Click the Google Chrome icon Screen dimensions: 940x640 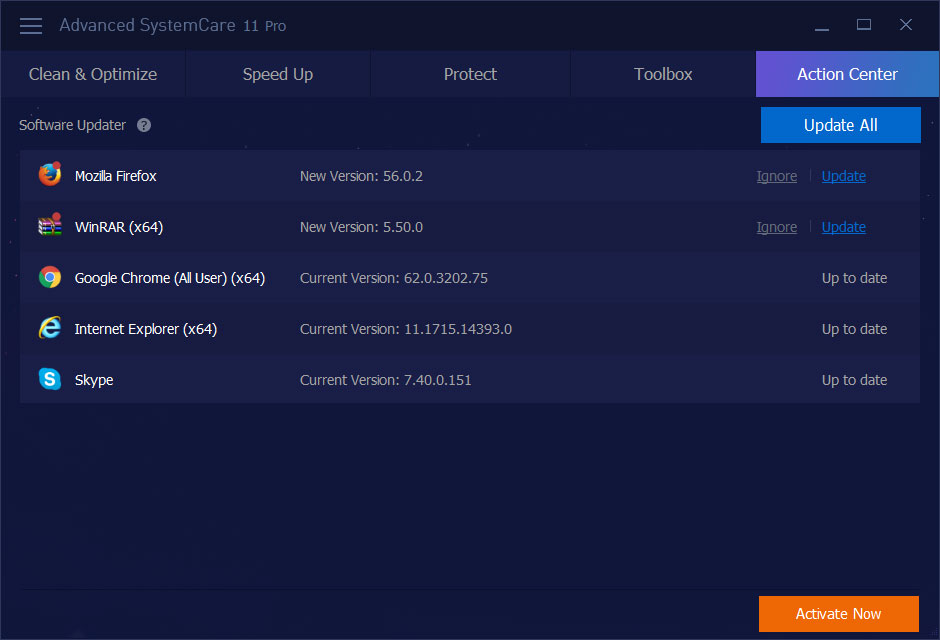[50, 277]
